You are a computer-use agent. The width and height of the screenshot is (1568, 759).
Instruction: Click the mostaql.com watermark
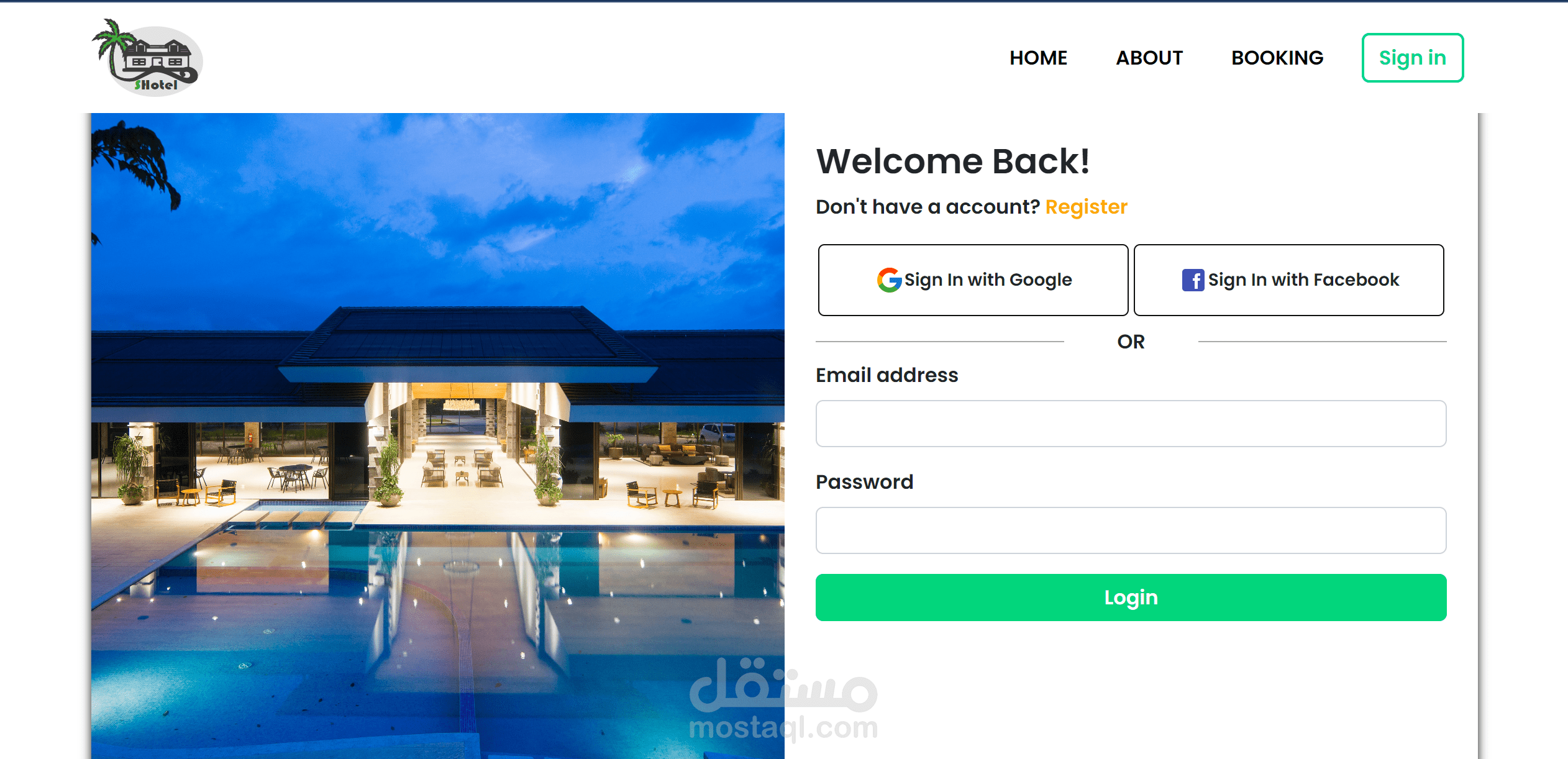[x=783, y=700]
